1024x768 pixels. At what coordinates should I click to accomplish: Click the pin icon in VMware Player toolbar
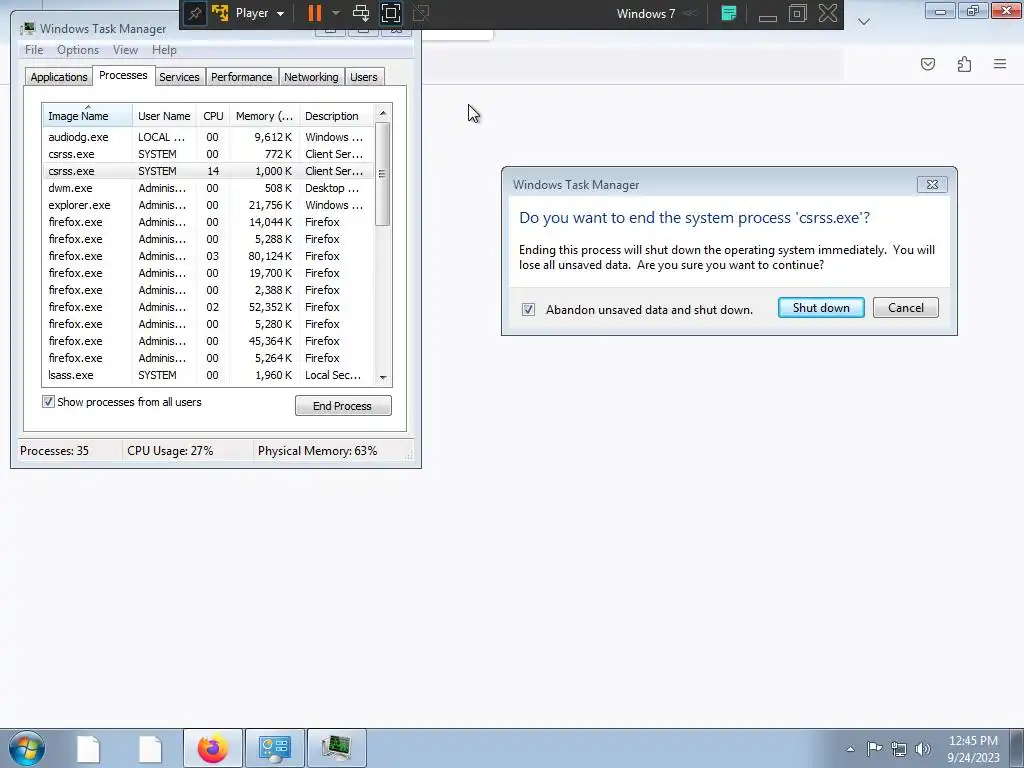[x=195, y=14]
